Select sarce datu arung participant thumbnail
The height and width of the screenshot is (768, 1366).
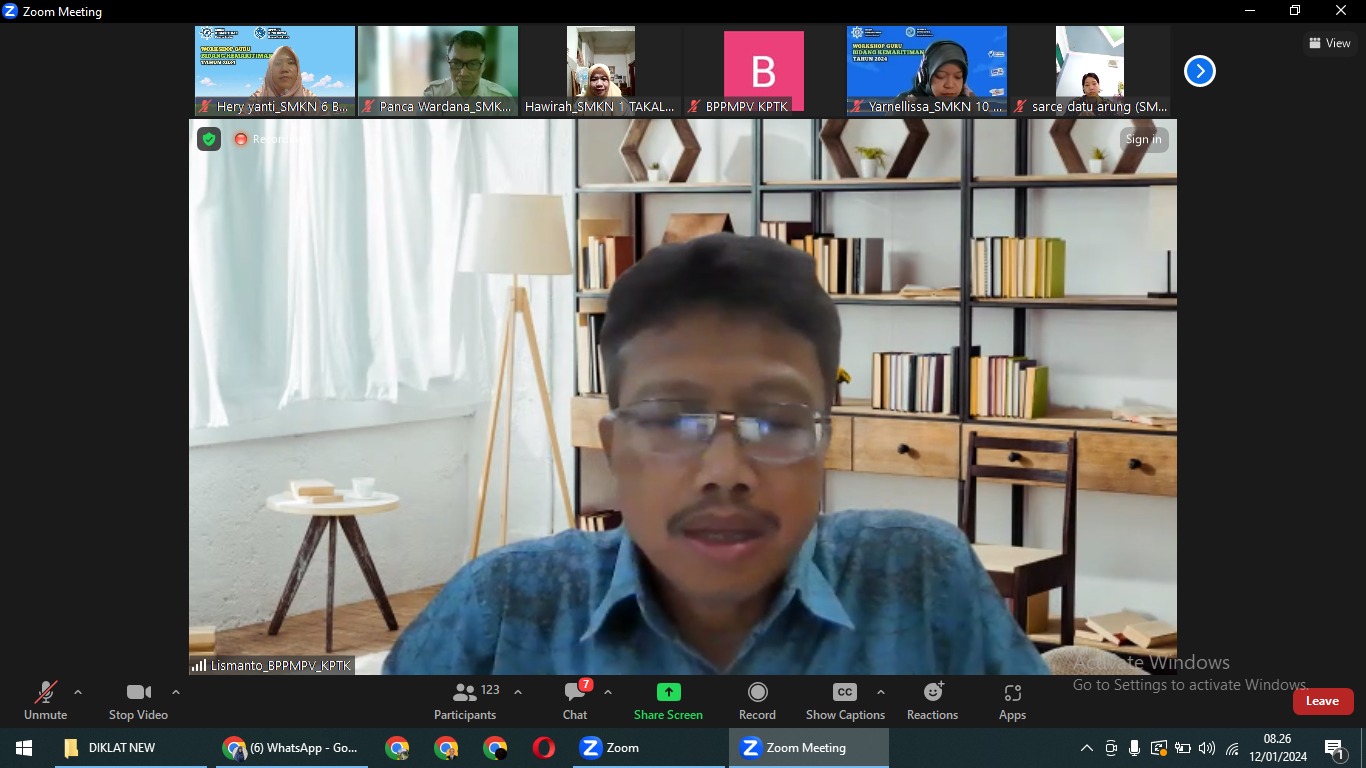[x=1090, y=71]
